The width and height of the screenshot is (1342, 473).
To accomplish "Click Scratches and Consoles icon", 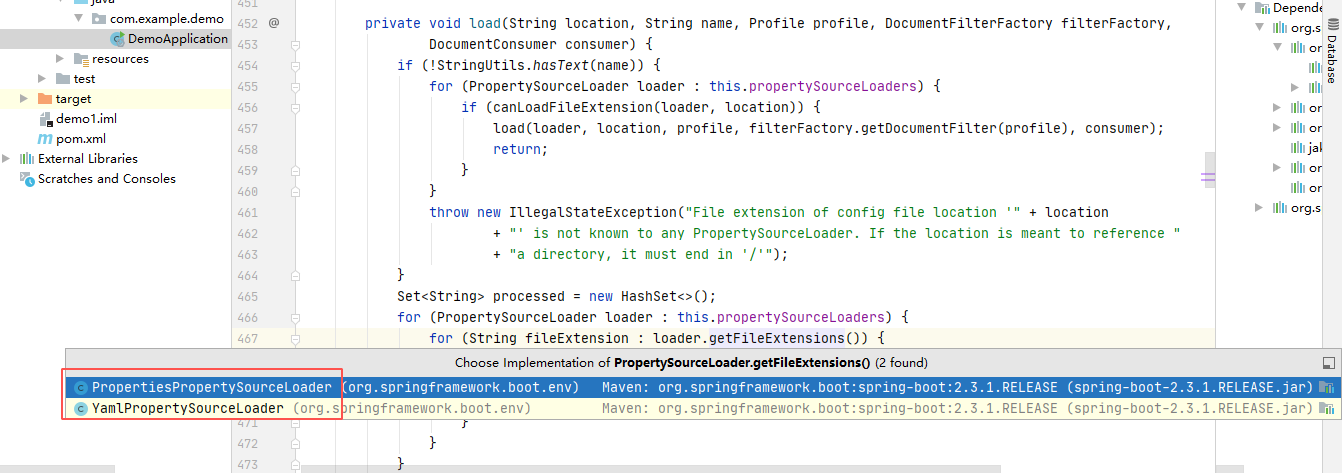I will click(x=27, y=179).
